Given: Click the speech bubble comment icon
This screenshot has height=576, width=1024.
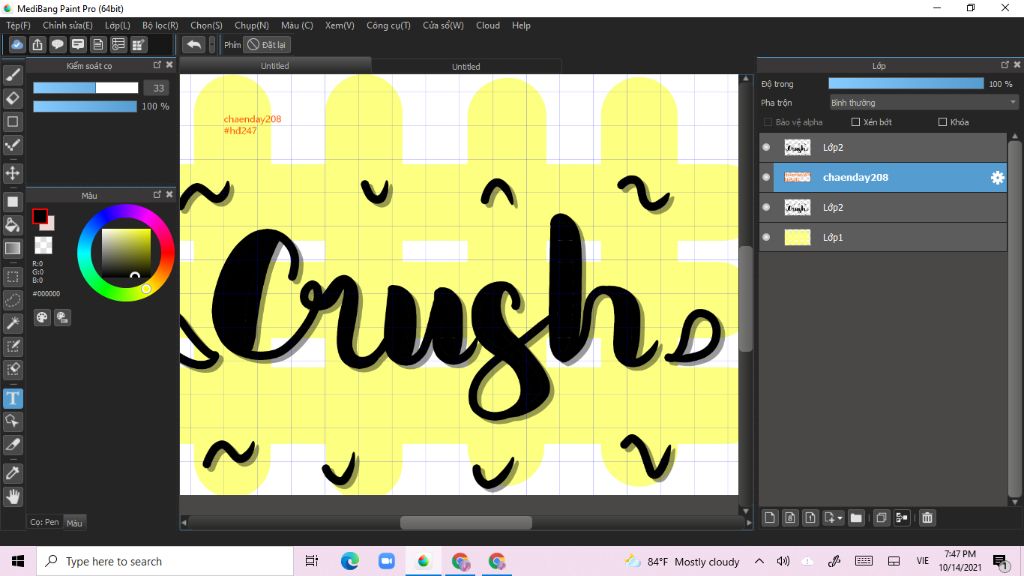Looking at the screenshot, I should [x=57, y=44].
